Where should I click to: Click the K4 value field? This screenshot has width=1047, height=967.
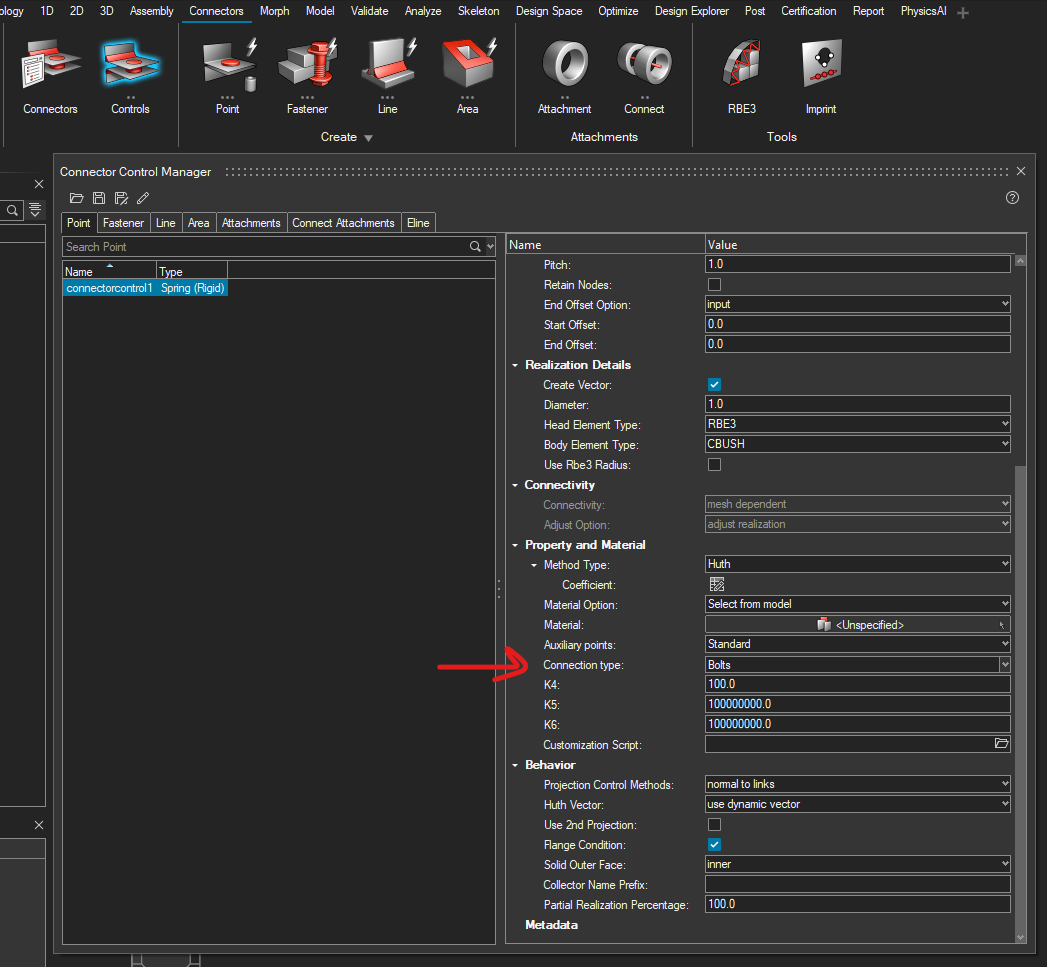click(x=857, y=684)
